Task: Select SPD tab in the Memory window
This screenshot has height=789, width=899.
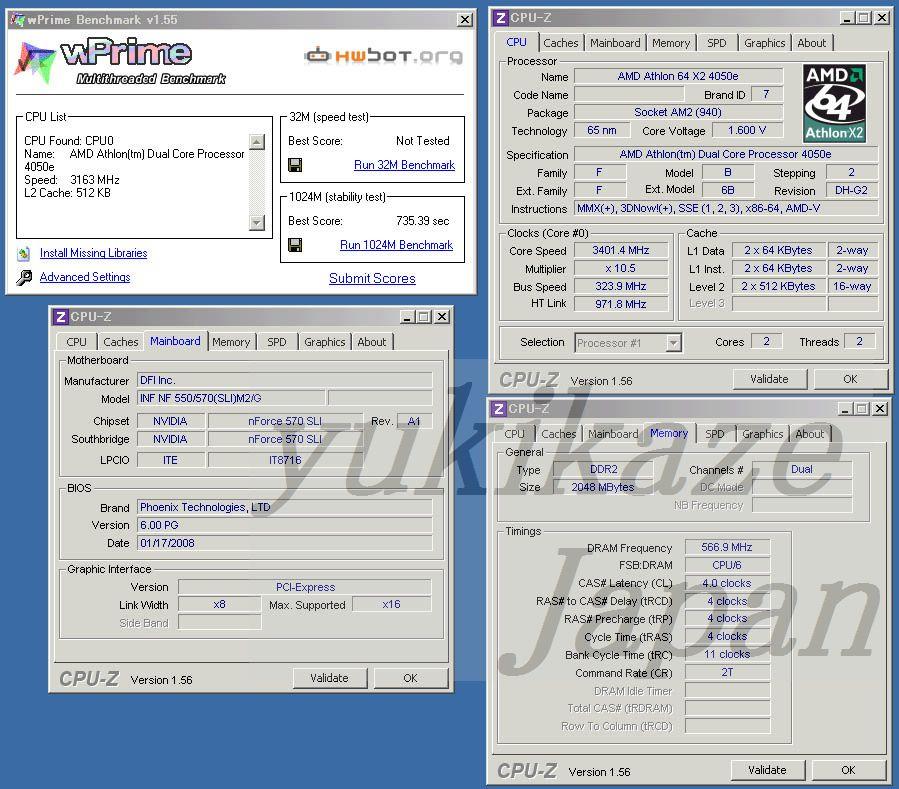Action: [714, 435]
